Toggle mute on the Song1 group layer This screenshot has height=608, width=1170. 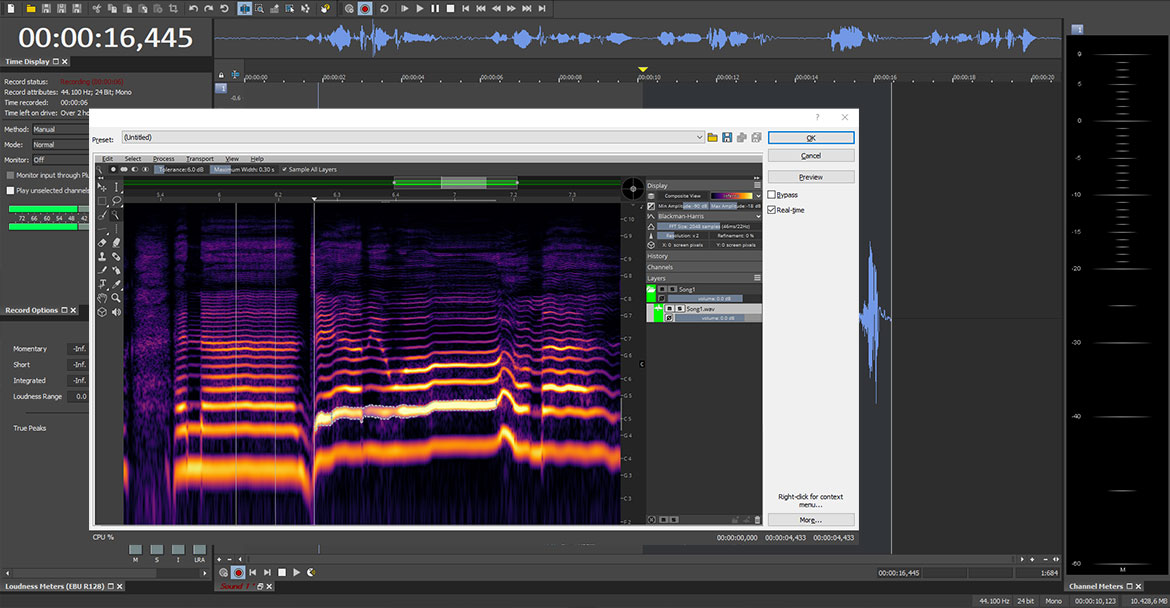(662, 289)
